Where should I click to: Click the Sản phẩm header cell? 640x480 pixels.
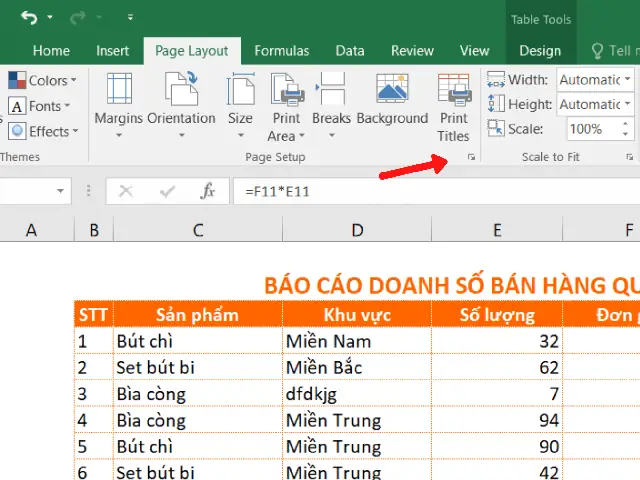(x=198, y=314)
